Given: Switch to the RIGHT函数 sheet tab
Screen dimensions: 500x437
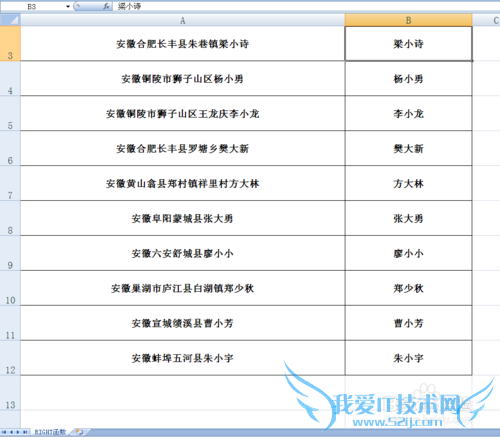Looking at the screenshot, I should click(50, 432).
